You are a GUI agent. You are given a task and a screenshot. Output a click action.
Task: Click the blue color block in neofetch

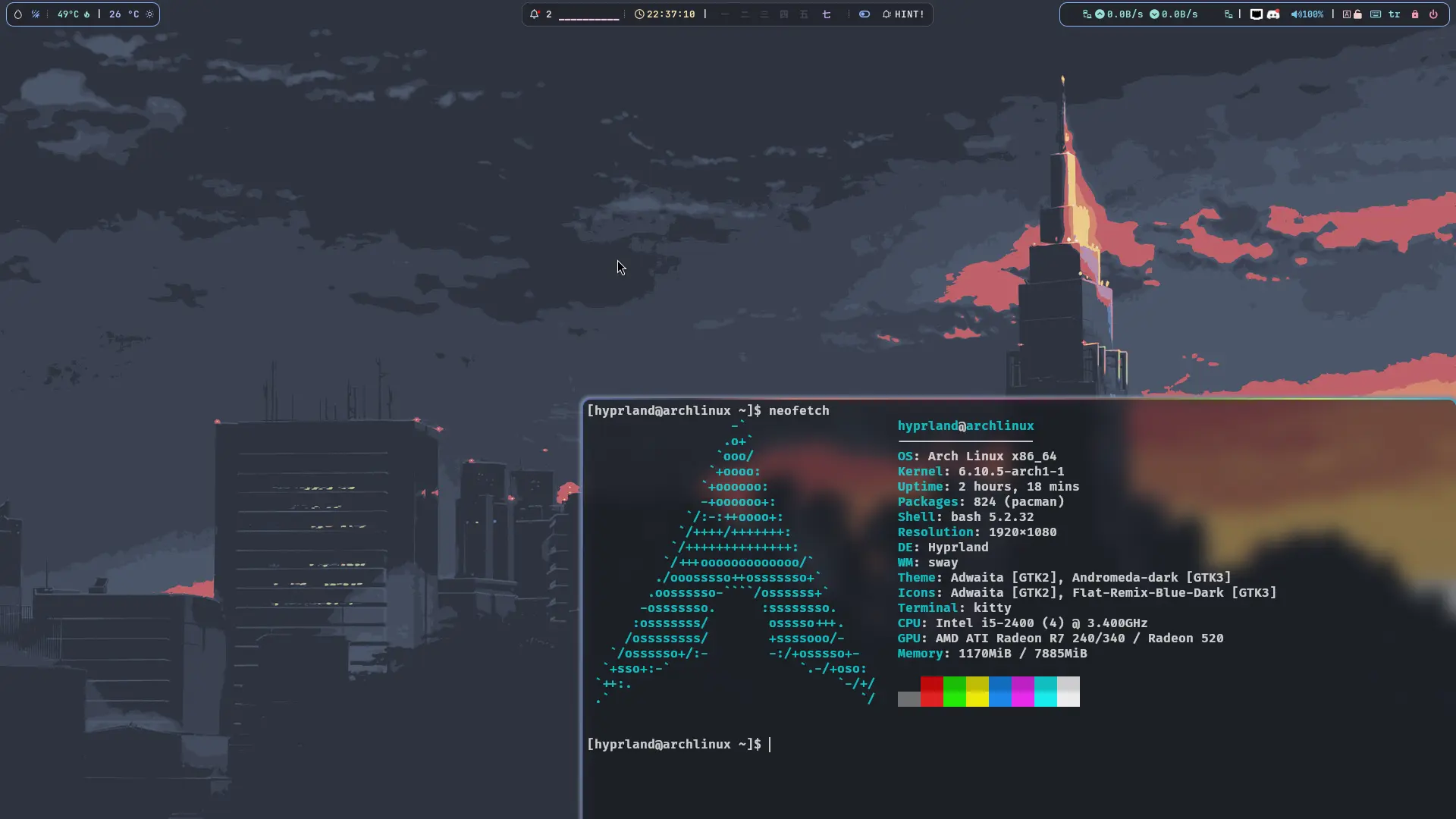tap(1000, 692)
